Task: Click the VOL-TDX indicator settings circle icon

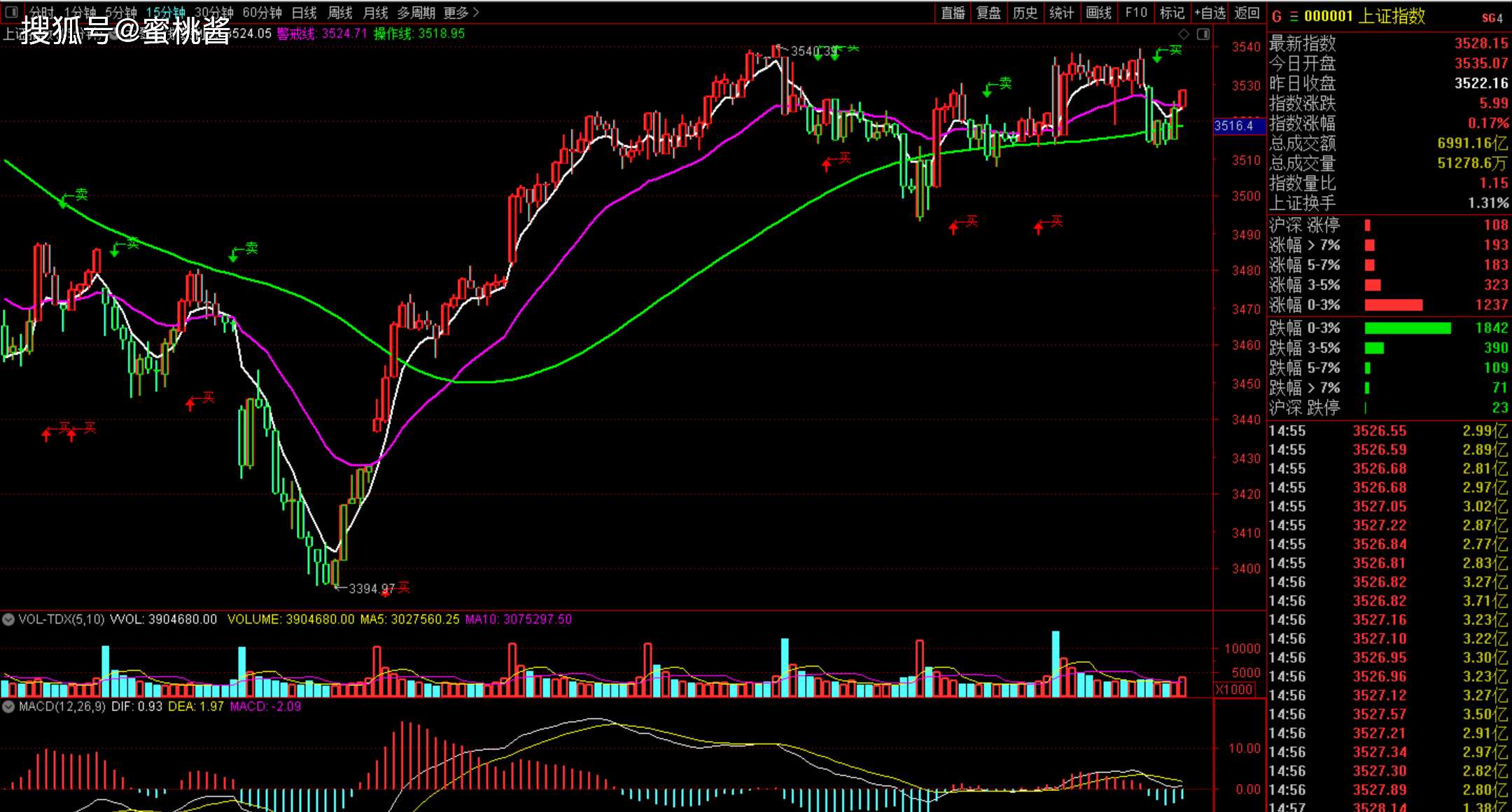Action: 8,619
